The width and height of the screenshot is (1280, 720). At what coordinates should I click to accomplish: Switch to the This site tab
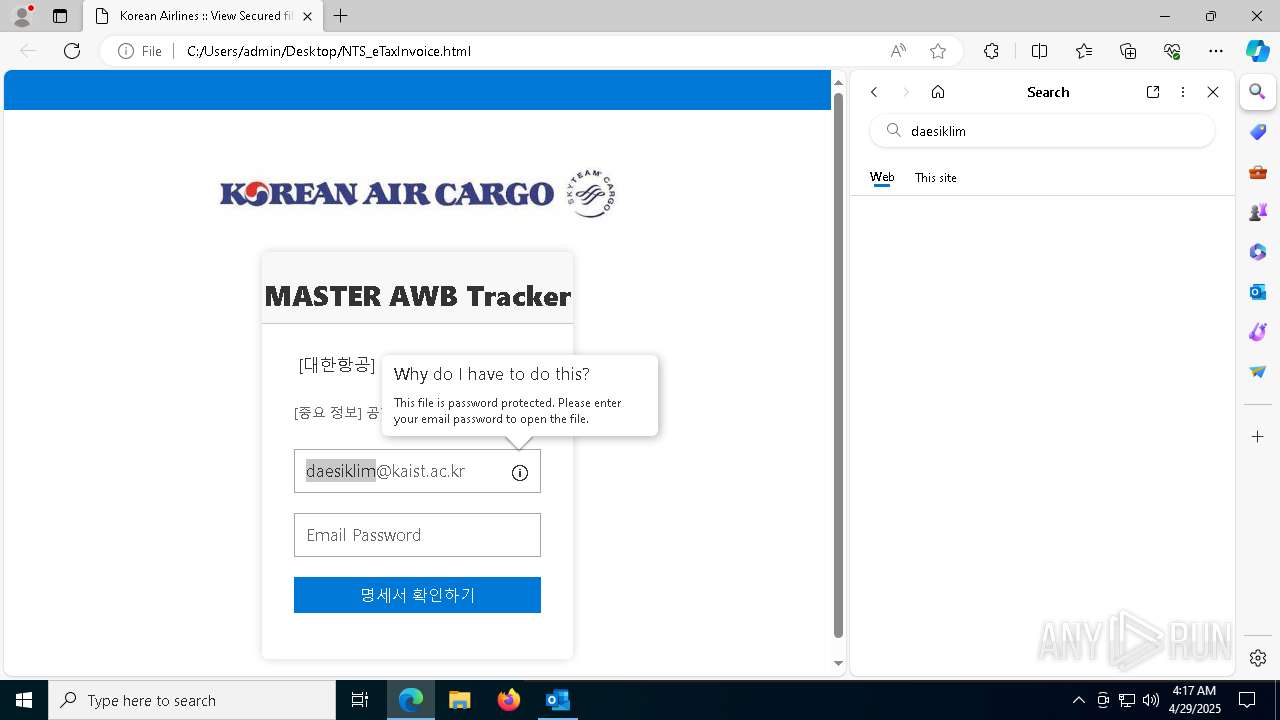tap(936, 177)
